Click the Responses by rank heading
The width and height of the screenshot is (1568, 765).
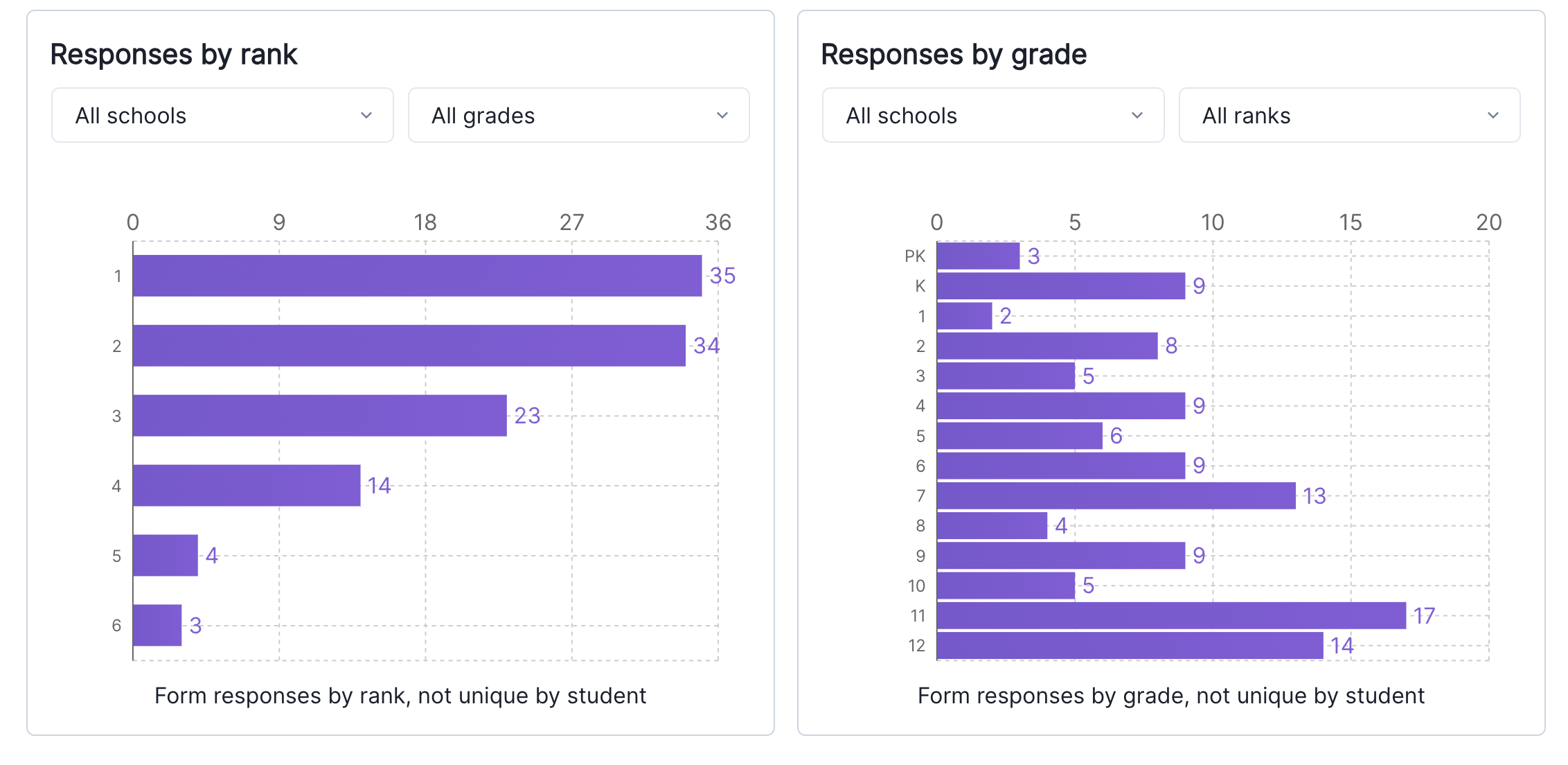pyautogui.click(x=174, y=54)
